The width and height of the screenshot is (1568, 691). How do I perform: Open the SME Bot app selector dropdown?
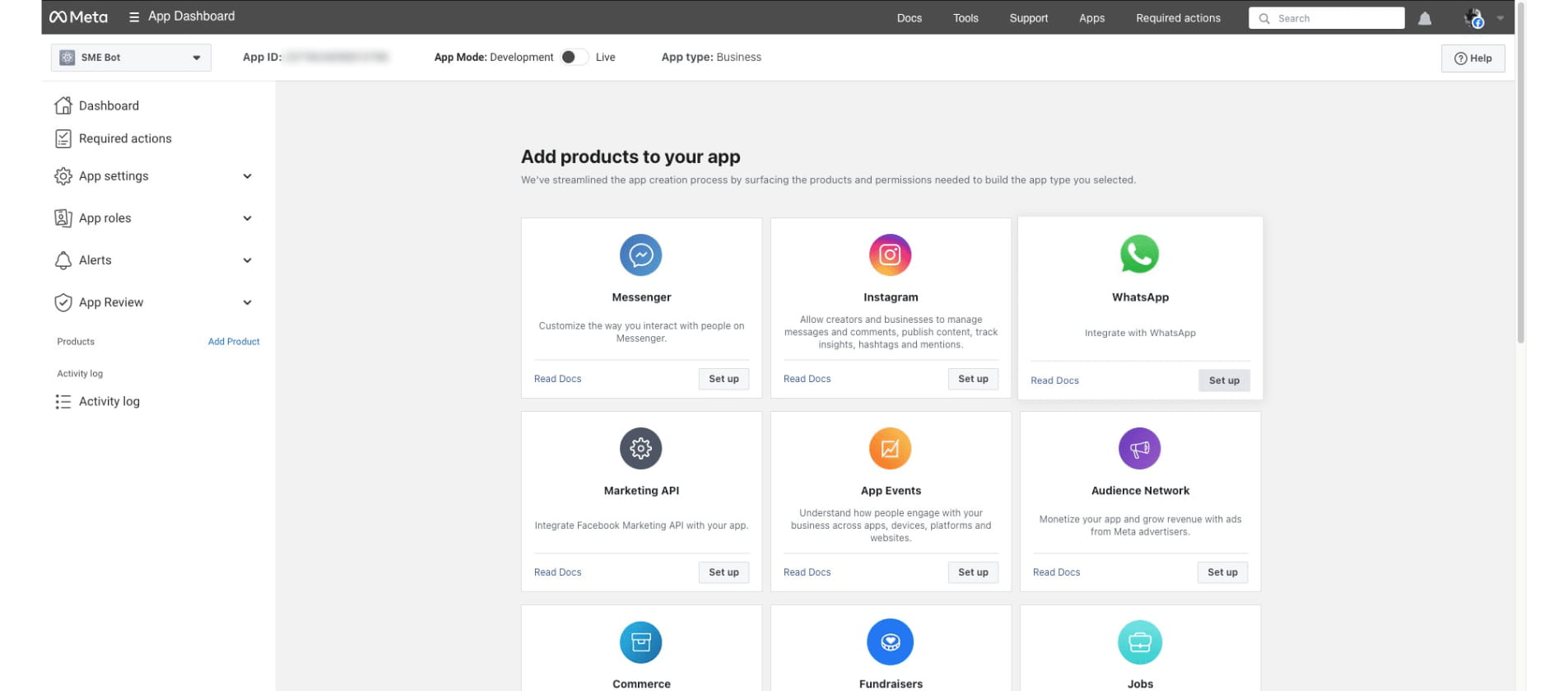[x=131, y=58]
